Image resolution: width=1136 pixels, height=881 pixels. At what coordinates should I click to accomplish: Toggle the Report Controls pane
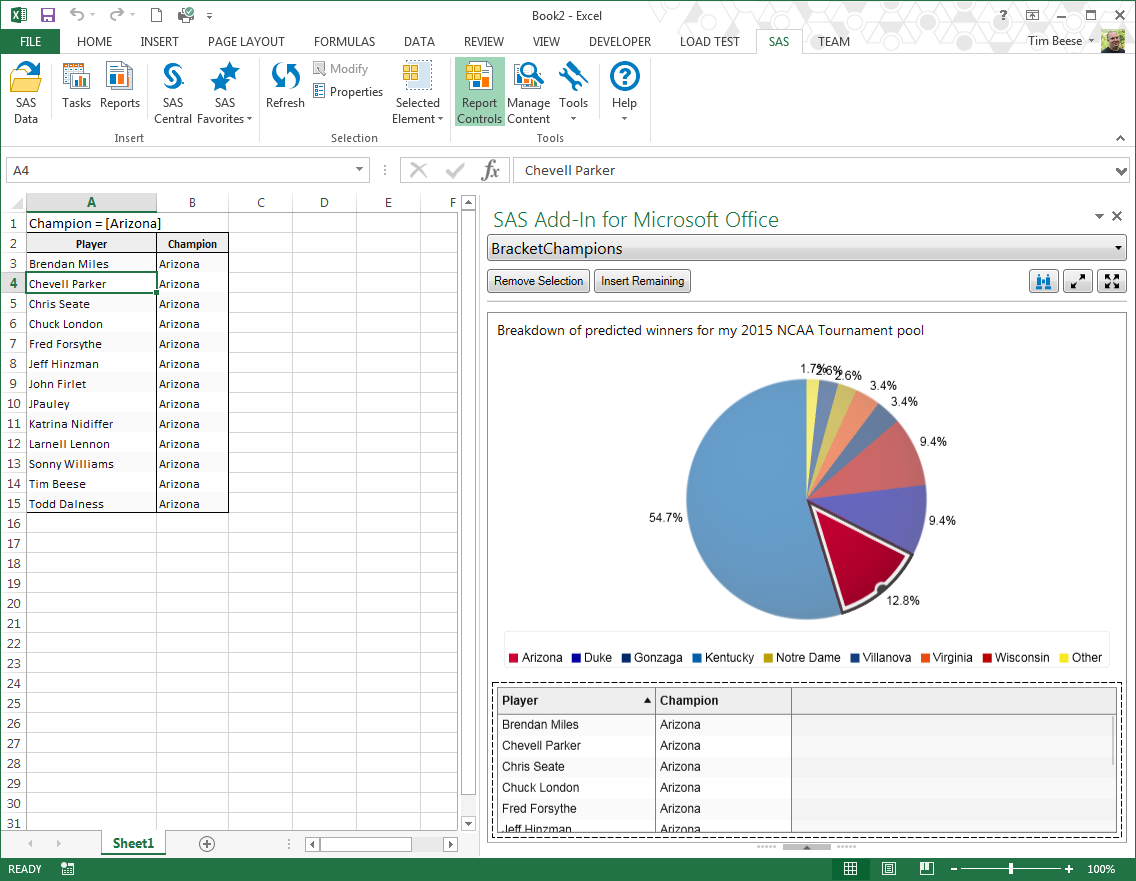[x=479, y=93]
